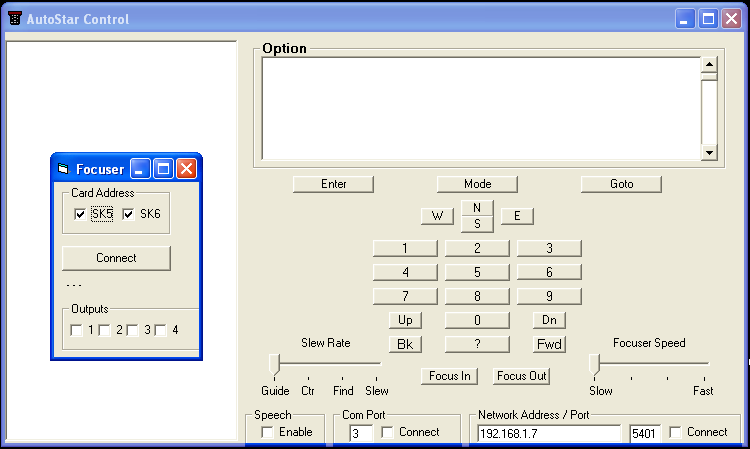Close the AutoStar Control window

click(732, 19)
